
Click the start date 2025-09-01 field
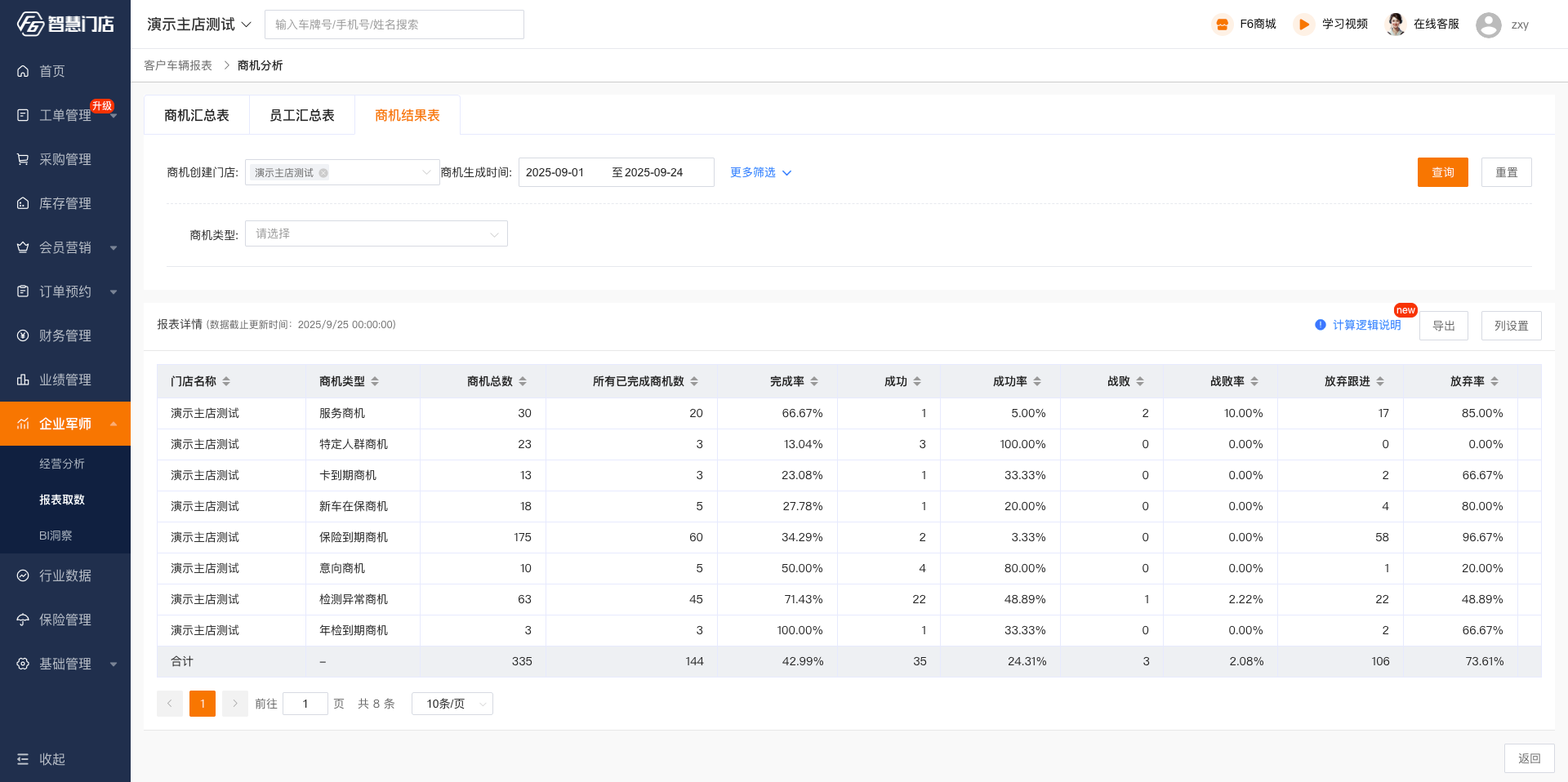tap(563, 172)
